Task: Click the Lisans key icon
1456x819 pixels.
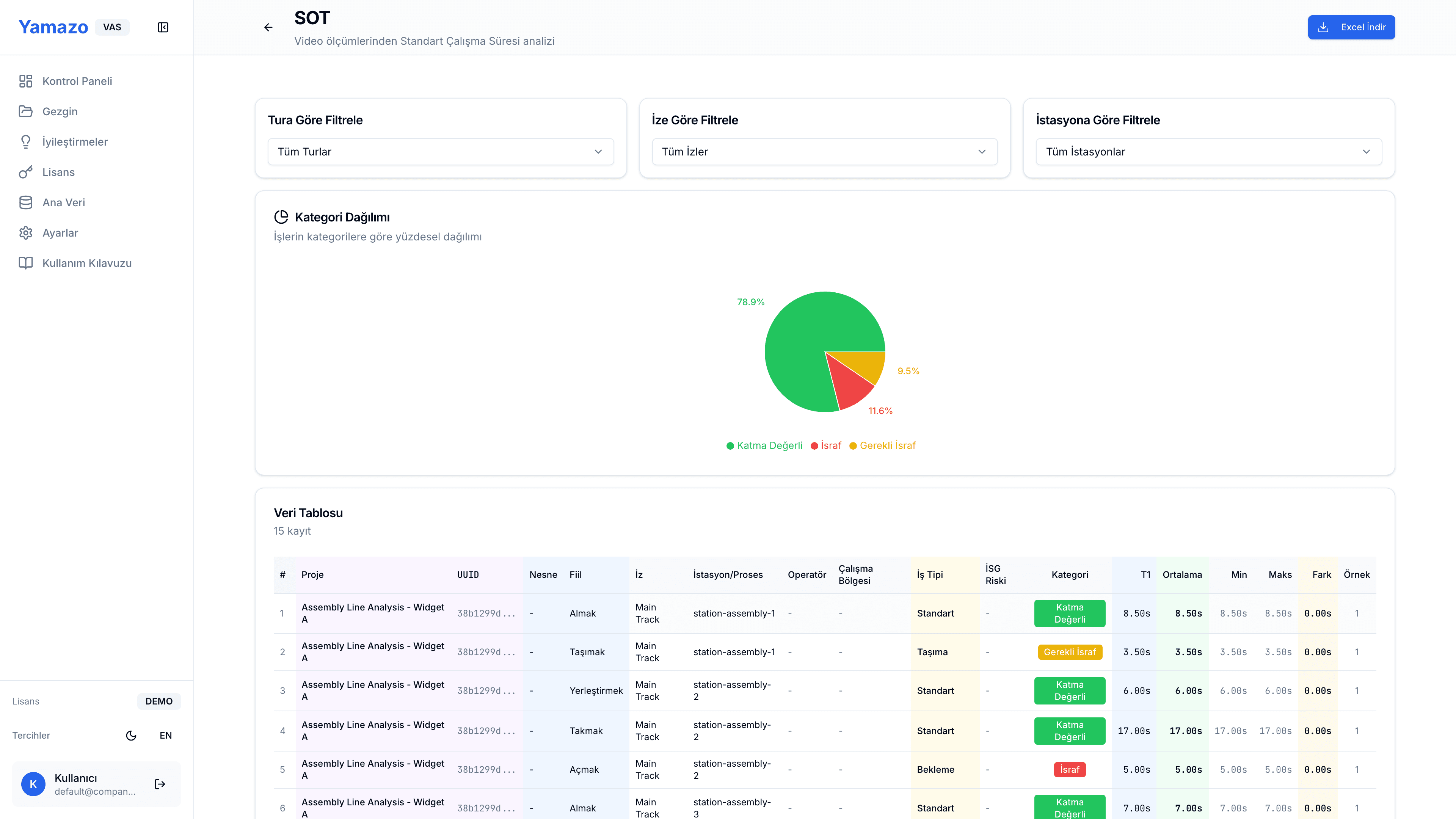Action: (x=25, y=173)
